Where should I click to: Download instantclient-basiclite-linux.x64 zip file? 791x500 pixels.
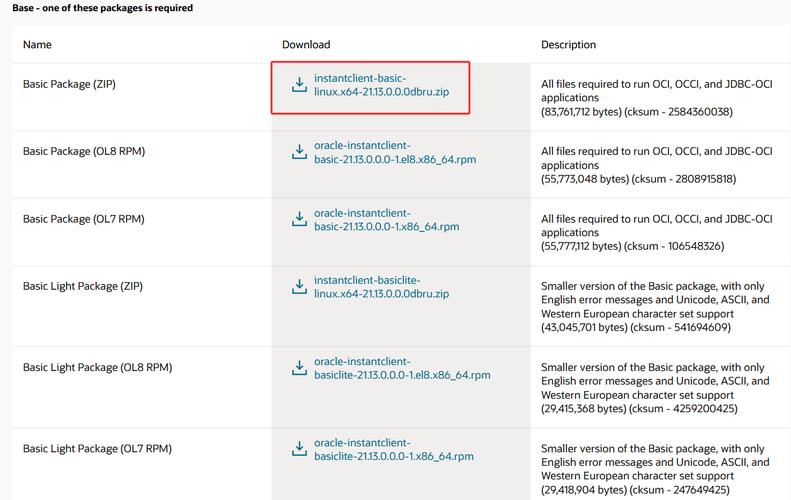(x=381, y=287)
